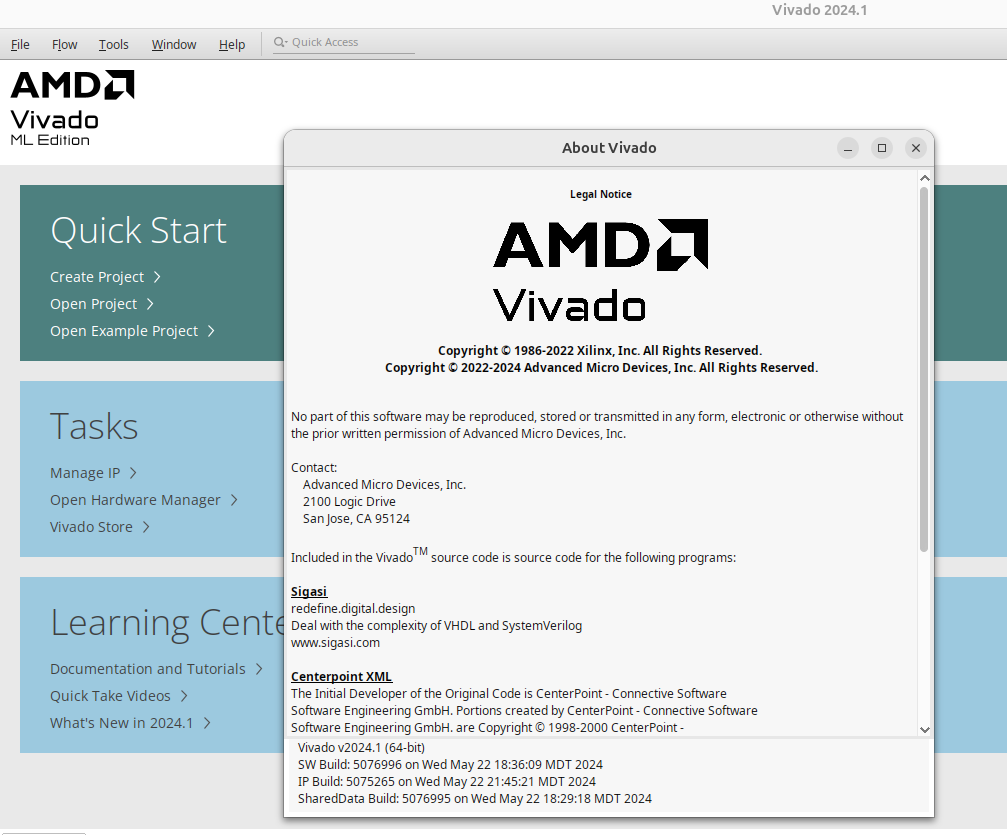The image size is (1007, 835).
Task: Click the chevron beside What's New in 2024.1
Action: [207, 723]
